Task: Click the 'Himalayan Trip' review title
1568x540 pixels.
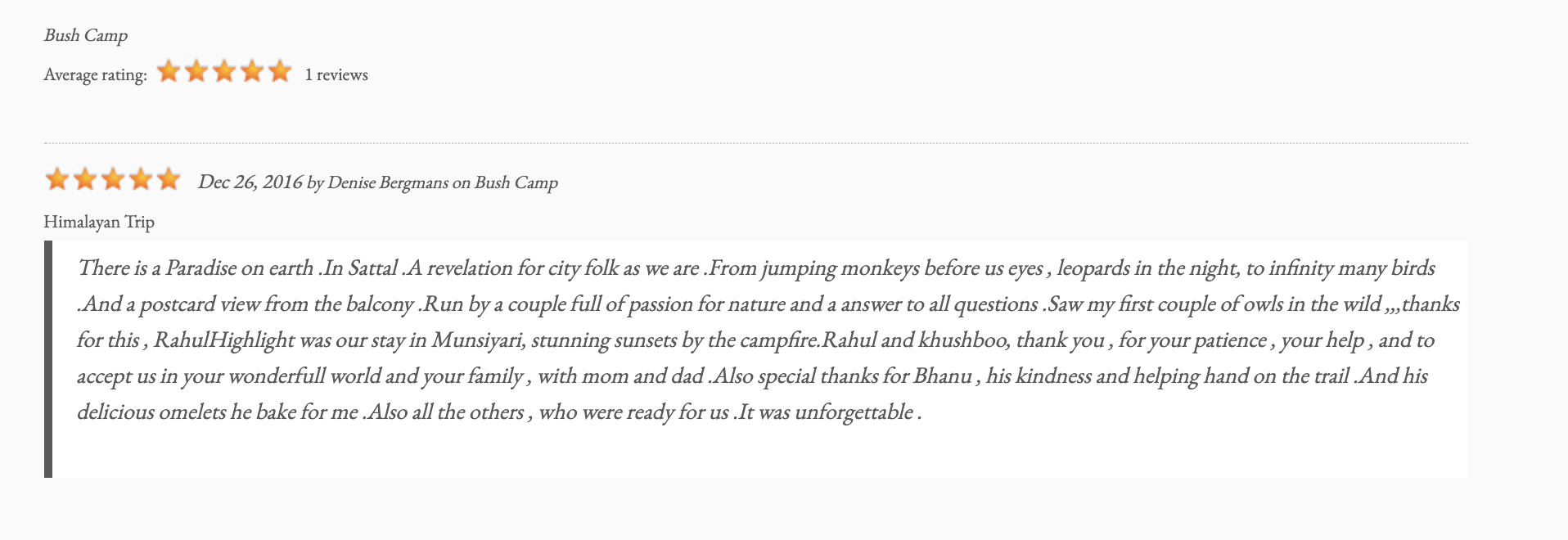Action: pyautogui.click(x=99, y=222)
